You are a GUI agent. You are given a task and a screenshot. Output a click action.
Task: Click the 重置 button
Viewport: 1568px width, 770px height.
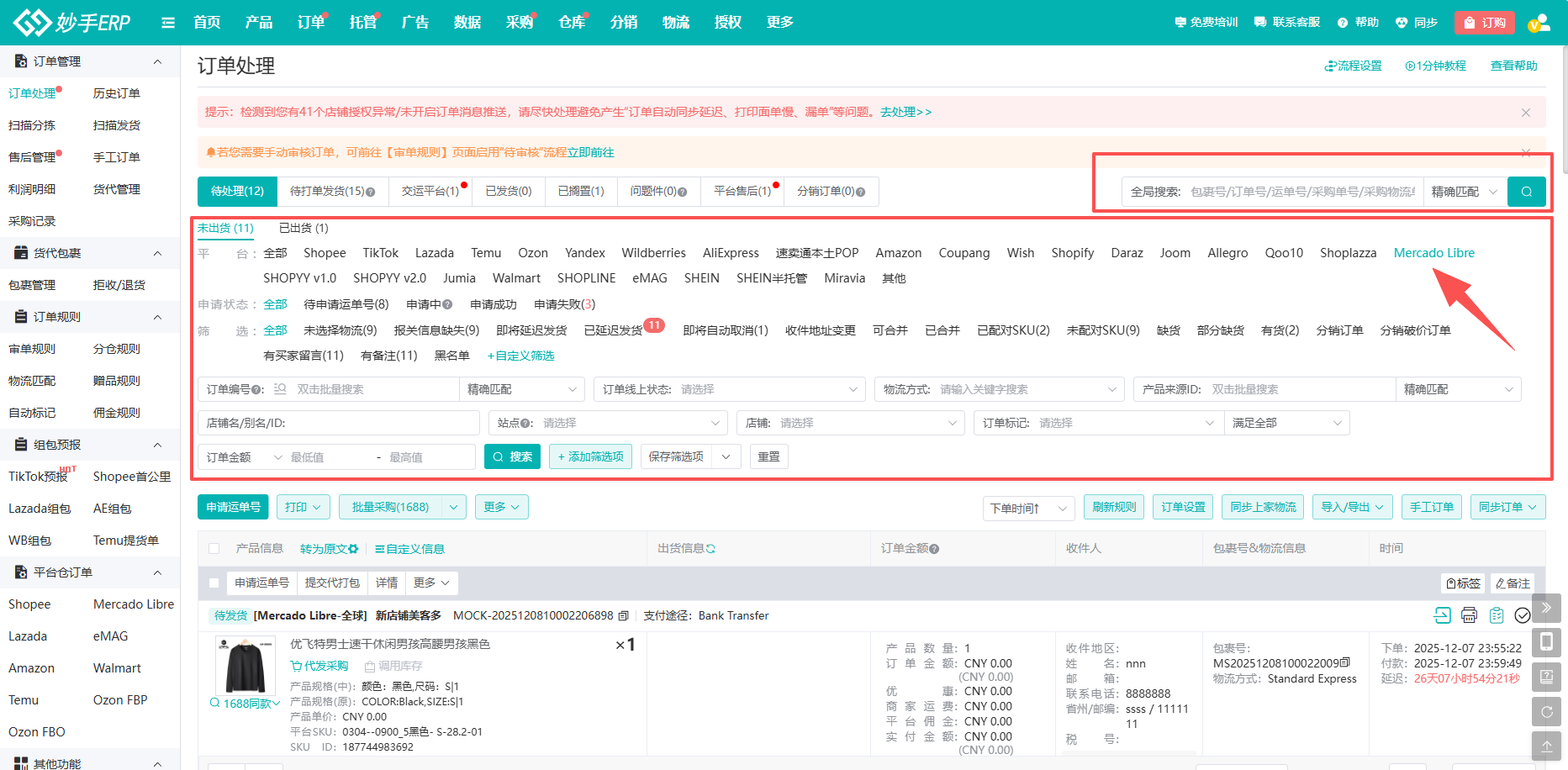click(x=768, y=456)
